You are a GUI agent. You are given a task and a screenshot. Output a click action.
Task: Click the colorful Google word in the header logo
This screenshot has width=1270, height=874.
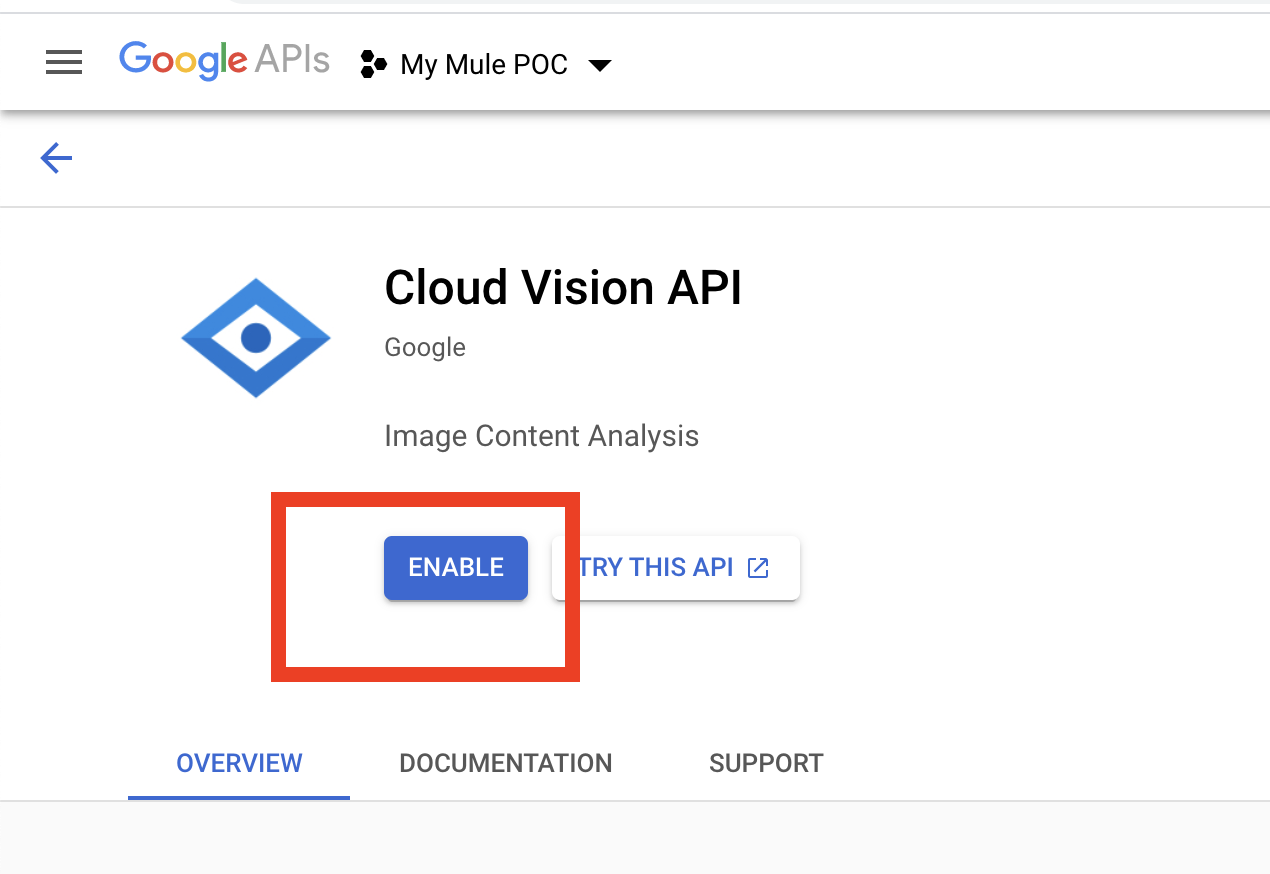(x=183, y=61)
